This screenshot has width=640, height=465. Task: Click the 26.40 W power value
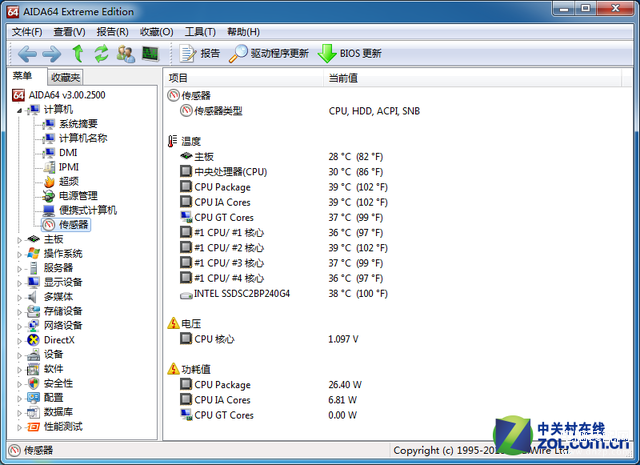coord(345,385)
